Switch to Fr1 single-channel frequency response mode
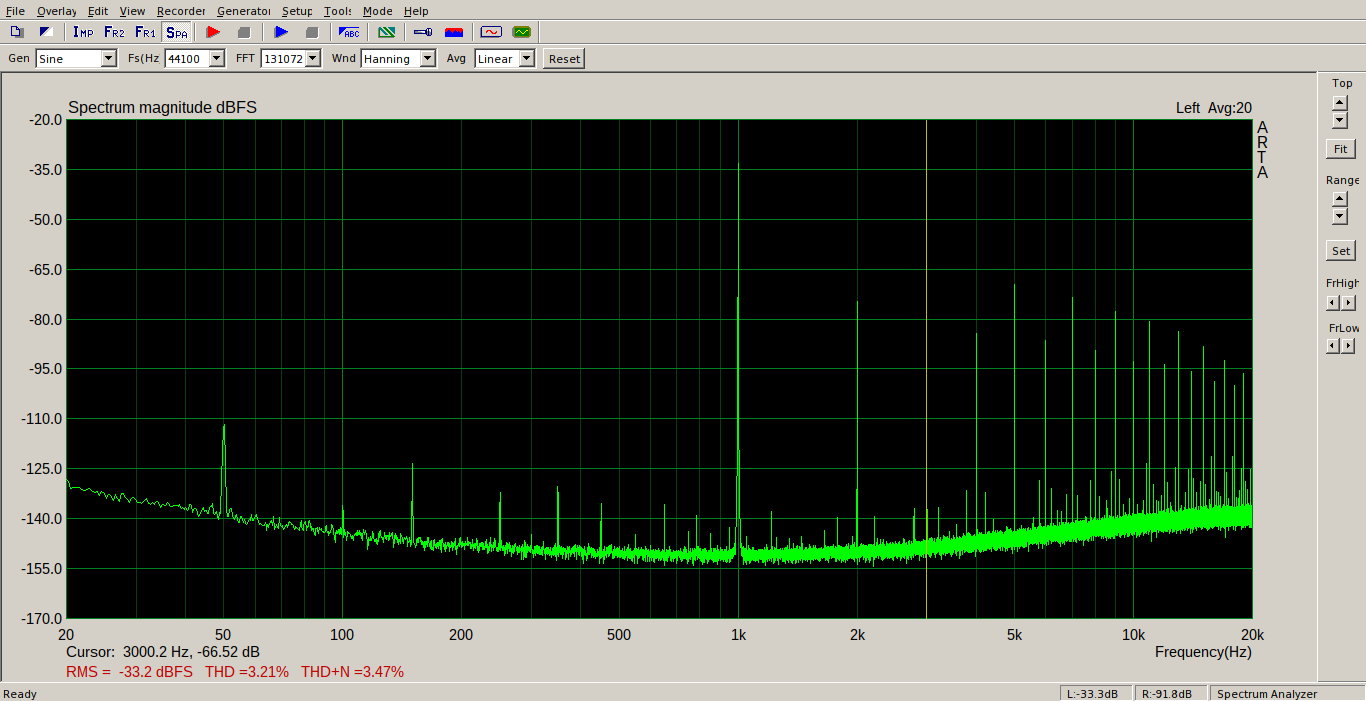This screenshot has width=1366, height=701. tap(145, 32)
